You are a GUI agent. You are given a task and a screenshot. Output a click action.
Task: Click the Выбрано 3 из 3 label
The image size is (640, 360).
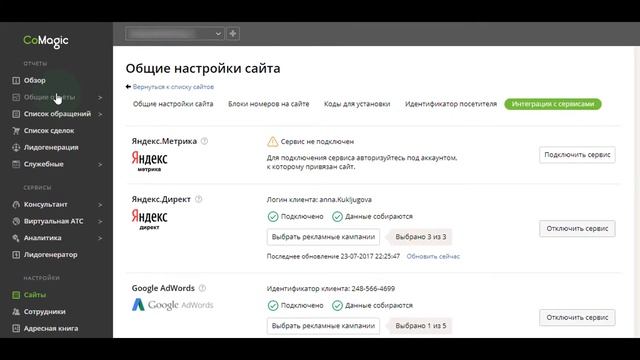coord(420,237)
